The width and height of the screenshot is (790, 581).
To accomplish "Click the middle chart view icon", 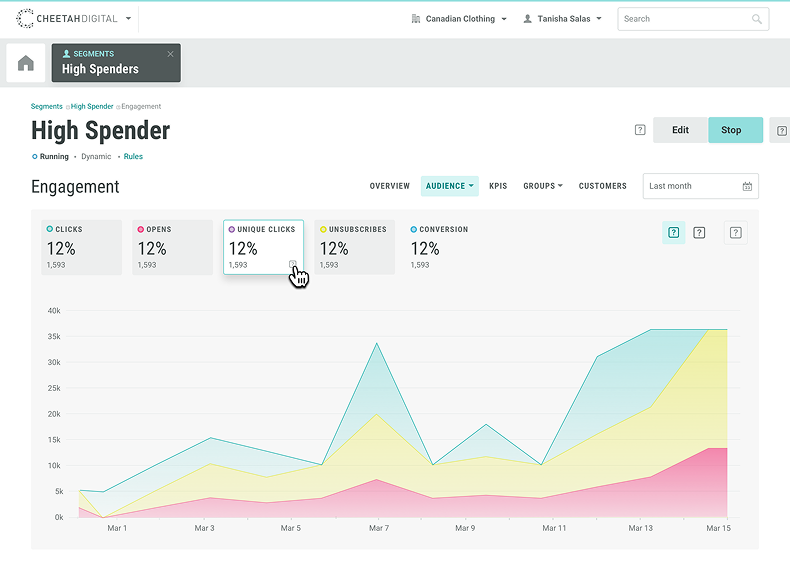I will pyautogui.click(x=699, y=233).
